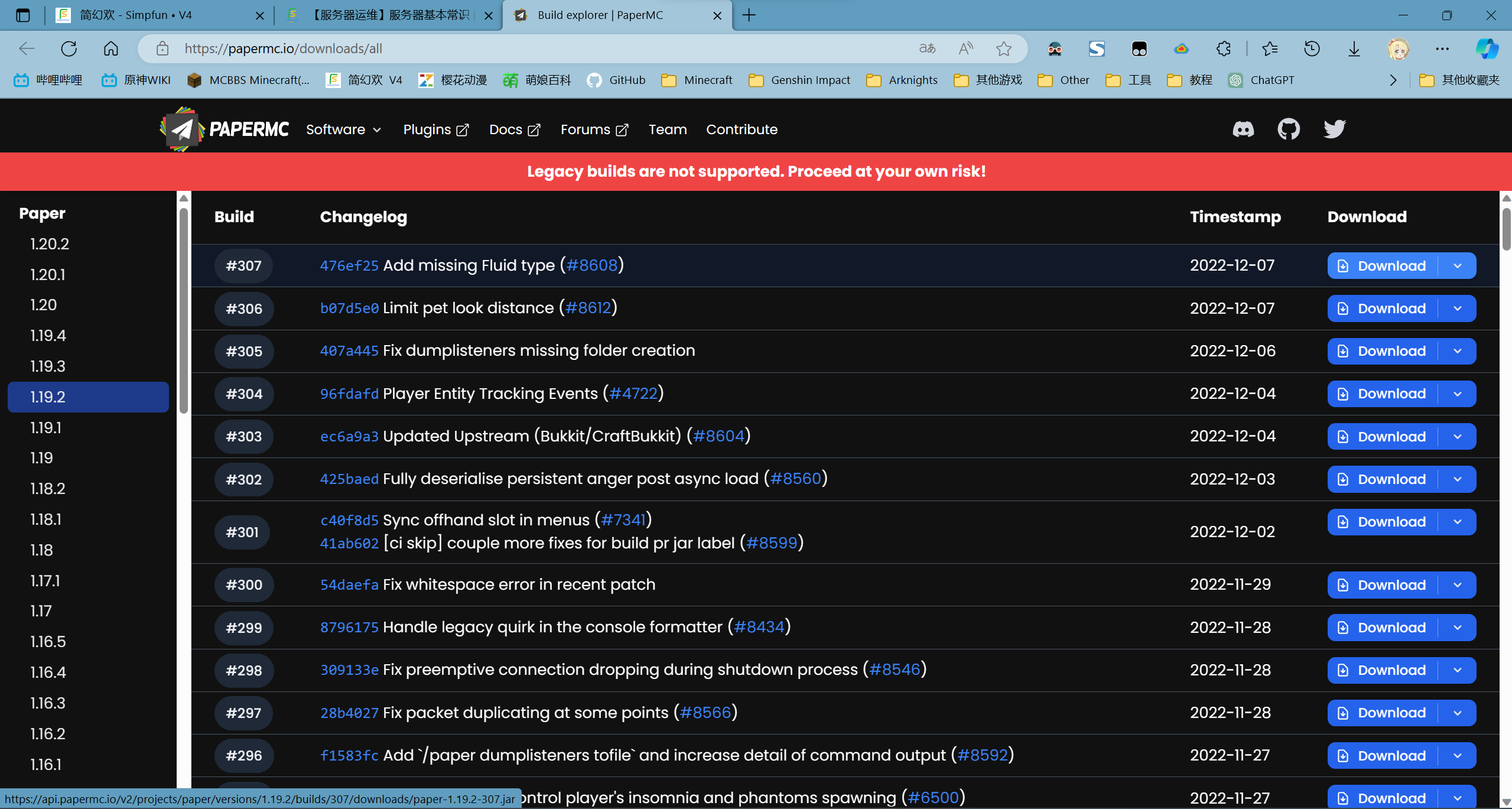Image resolution: width=1512 pixels, height=809 pixels.
Task: Refresh the page with the reload icon
Action: click(x=69, y=49)
